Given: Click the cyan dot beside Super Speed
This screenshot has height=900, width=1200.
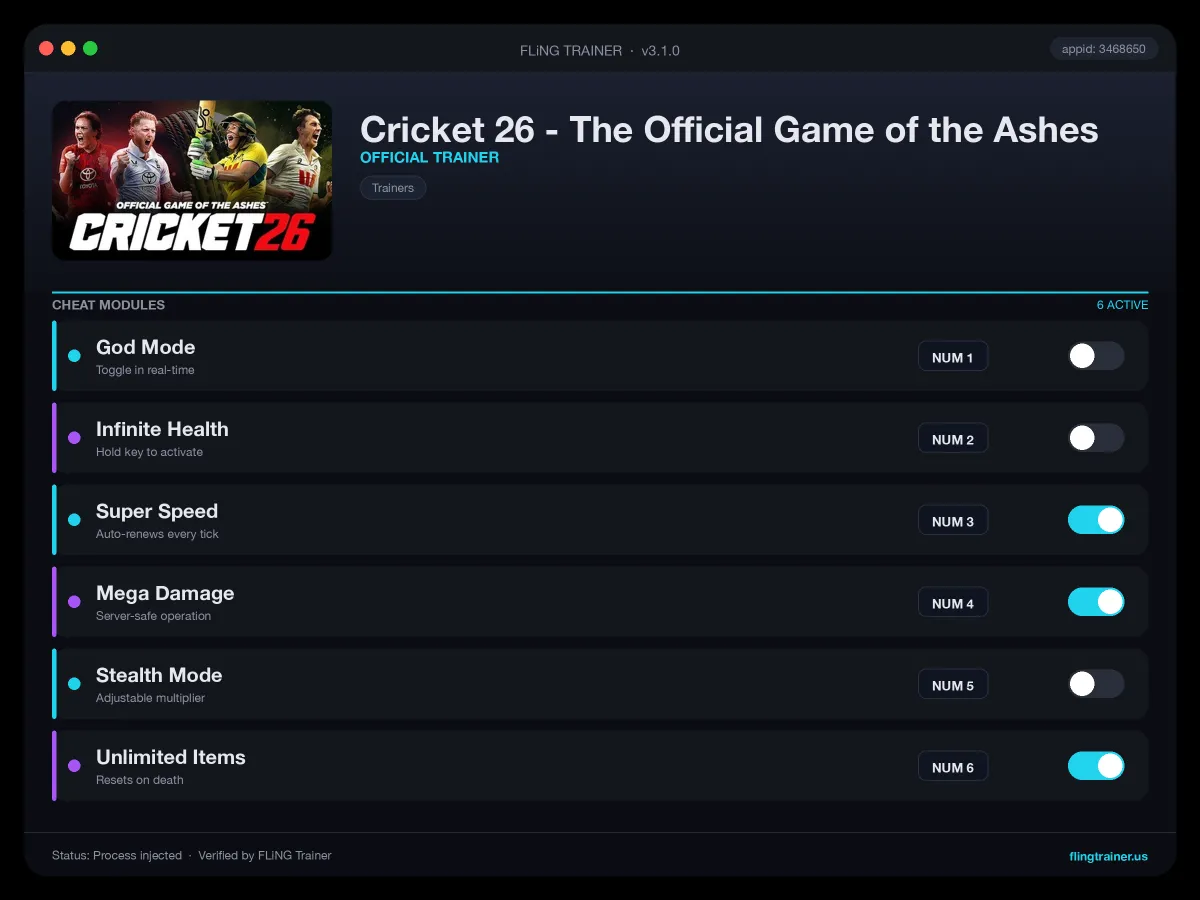Looking at the screenshot, I should pos(74,520).
